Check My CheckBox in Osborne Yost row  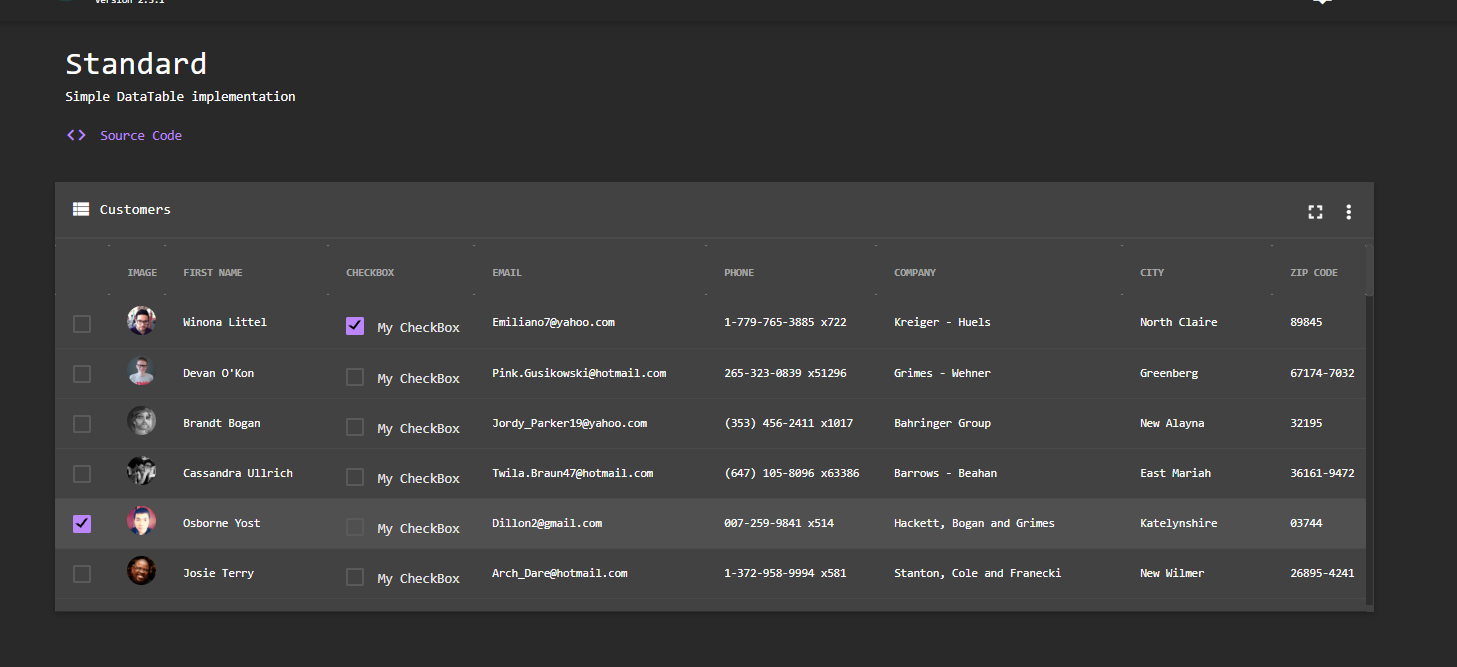[355, 527]
